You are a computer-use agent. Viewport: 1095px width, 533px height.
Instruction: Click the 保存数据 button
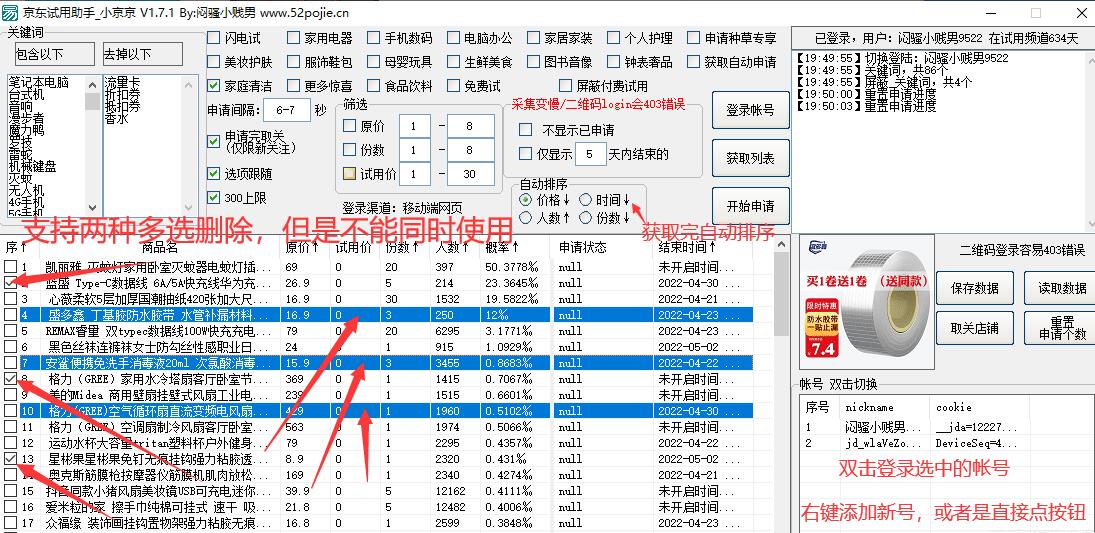point(975,289)
